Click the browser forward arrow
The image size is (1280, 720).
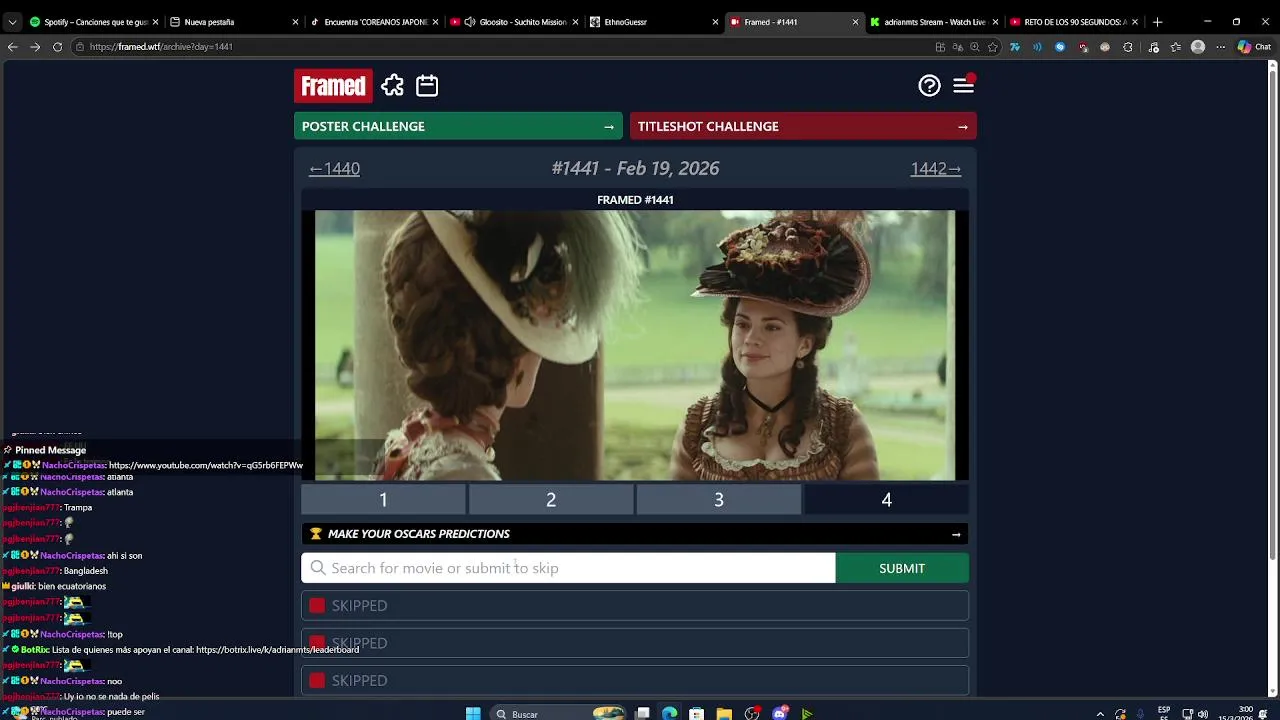tap(34, 47)
